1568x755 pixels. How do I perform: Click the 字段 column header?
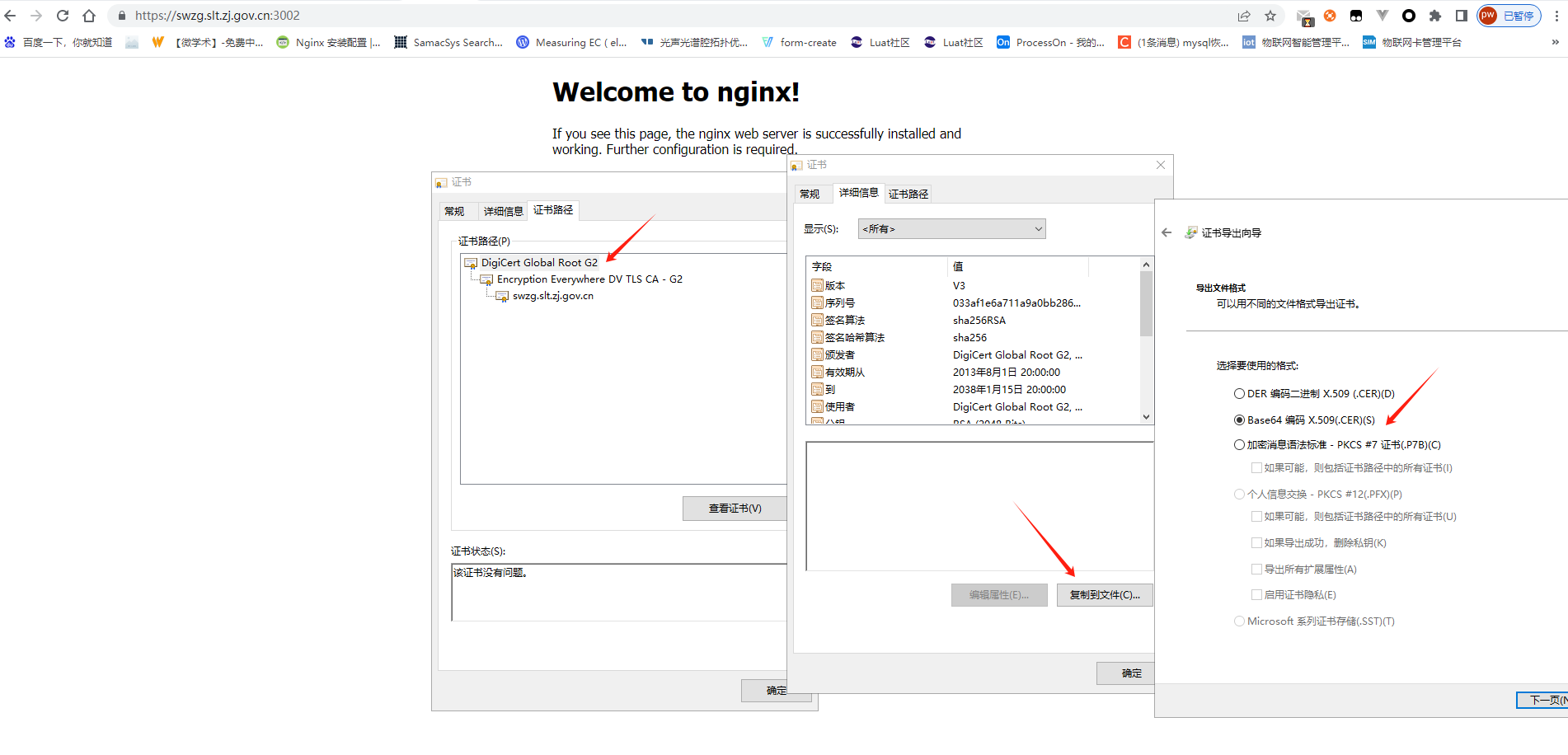[x=877, y=267]
